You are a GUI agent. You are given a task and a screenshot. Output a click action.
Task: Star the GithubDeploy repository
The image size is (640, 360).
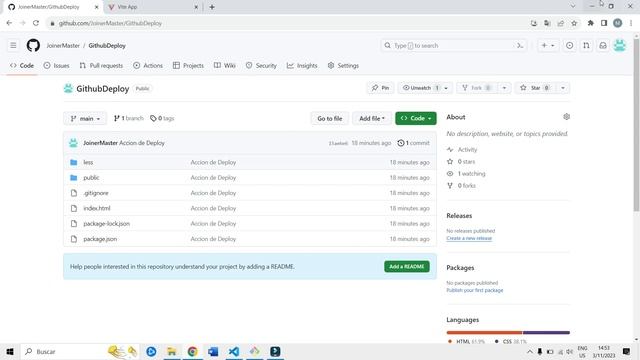click(x=535, y=88)
